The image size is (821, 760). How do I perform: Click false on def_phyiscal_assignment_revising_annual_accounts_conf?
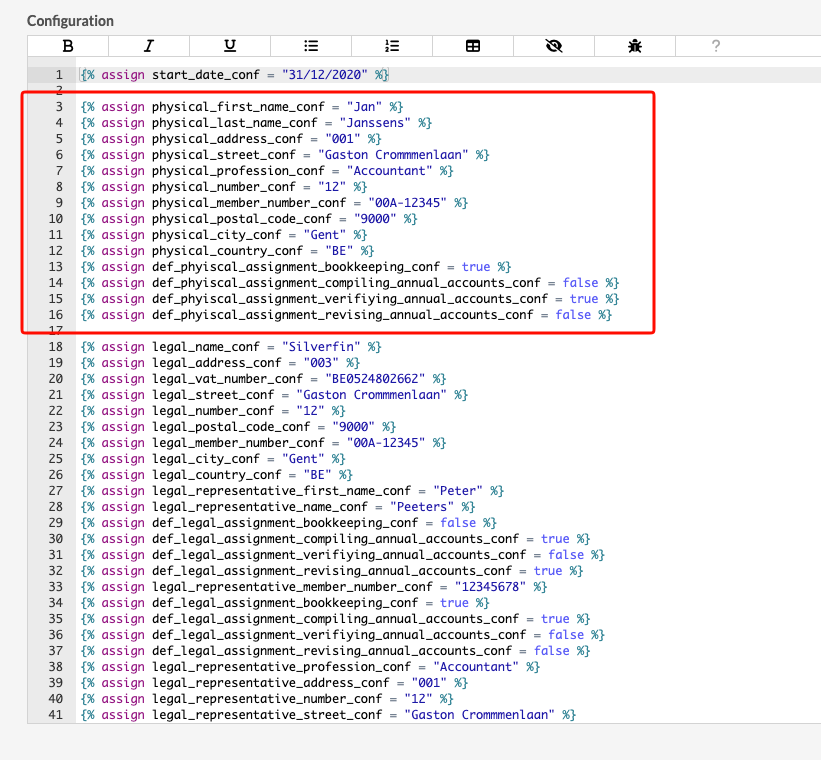click(573, 315)
